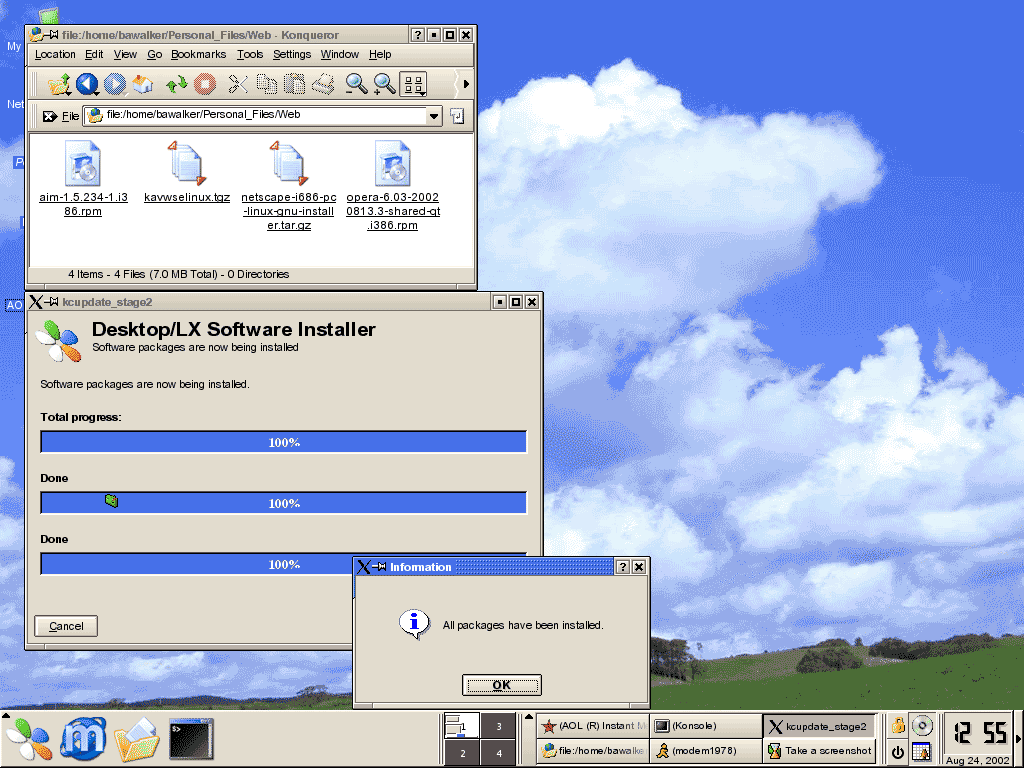
Task: Click OK in the Information dialog
Action: pyautogui.click(x=501, y=685)
